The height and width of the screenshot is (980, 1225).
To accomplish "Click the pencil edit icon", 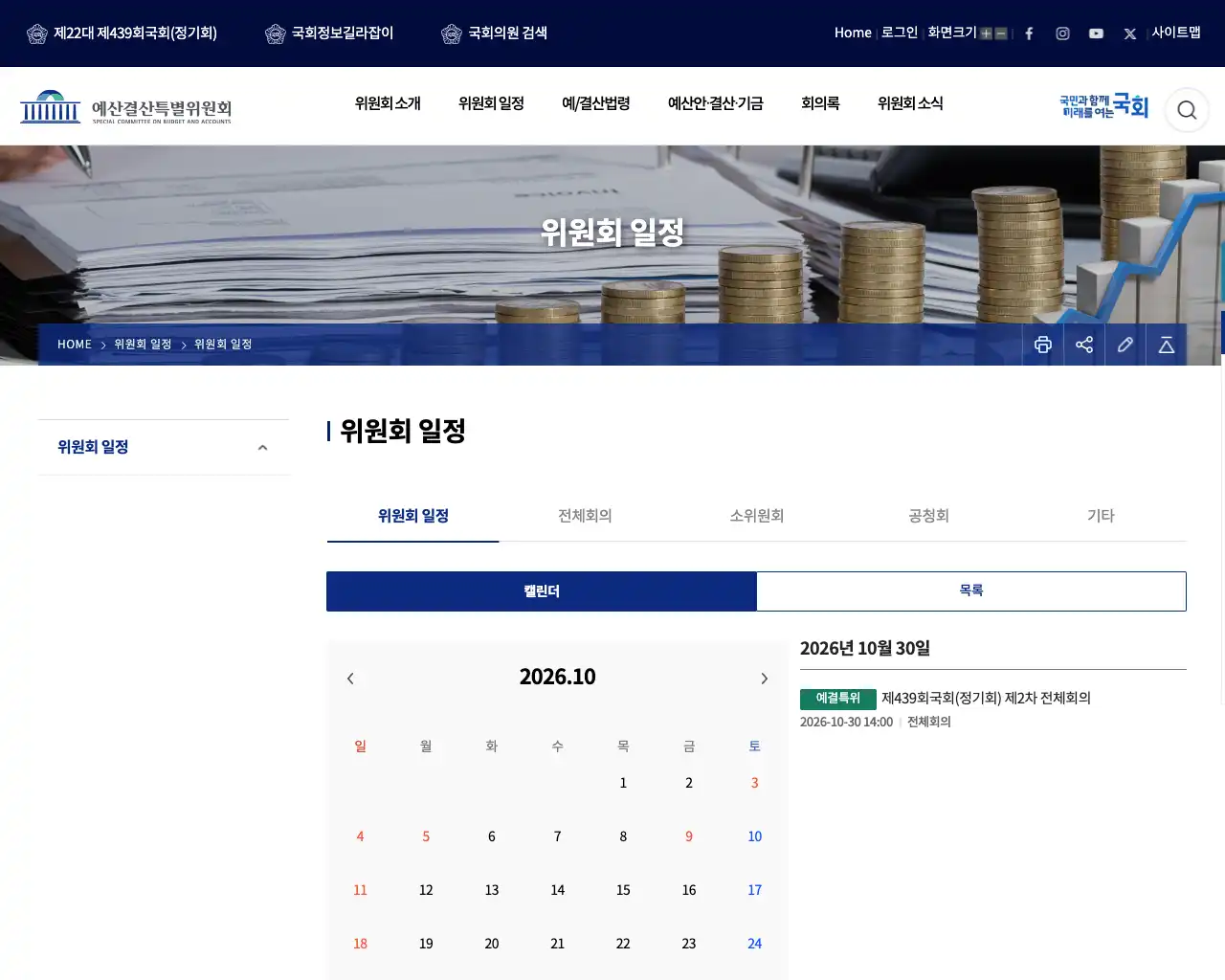I will click(1125, 345).
